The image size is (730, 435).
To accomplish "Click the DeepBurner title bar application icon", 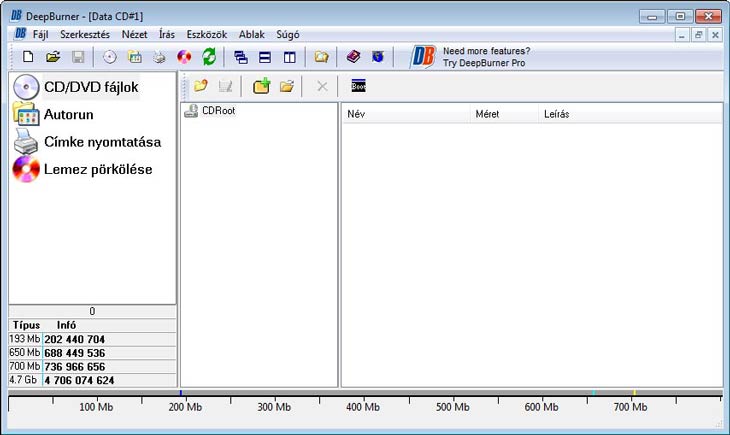I will click(16, 15).
